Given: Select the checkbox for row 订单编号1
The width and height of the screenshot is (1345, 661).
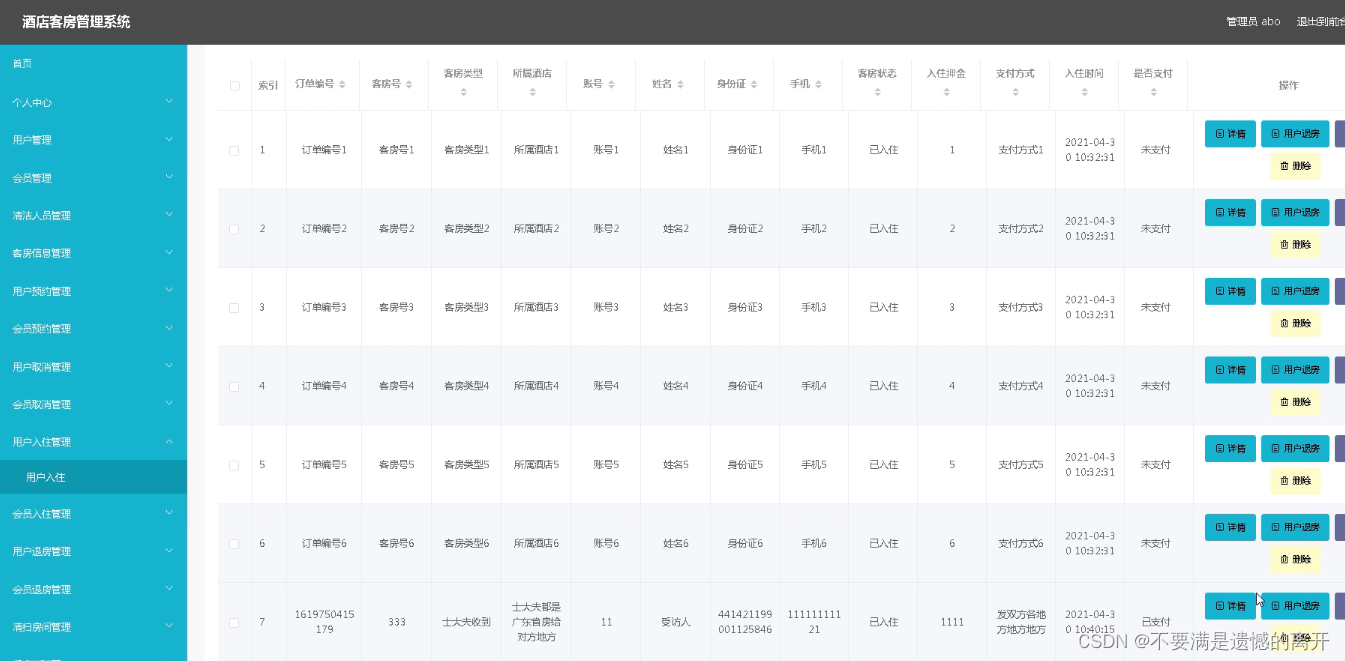Looking at the screenshot, I should tap(234, 150).
